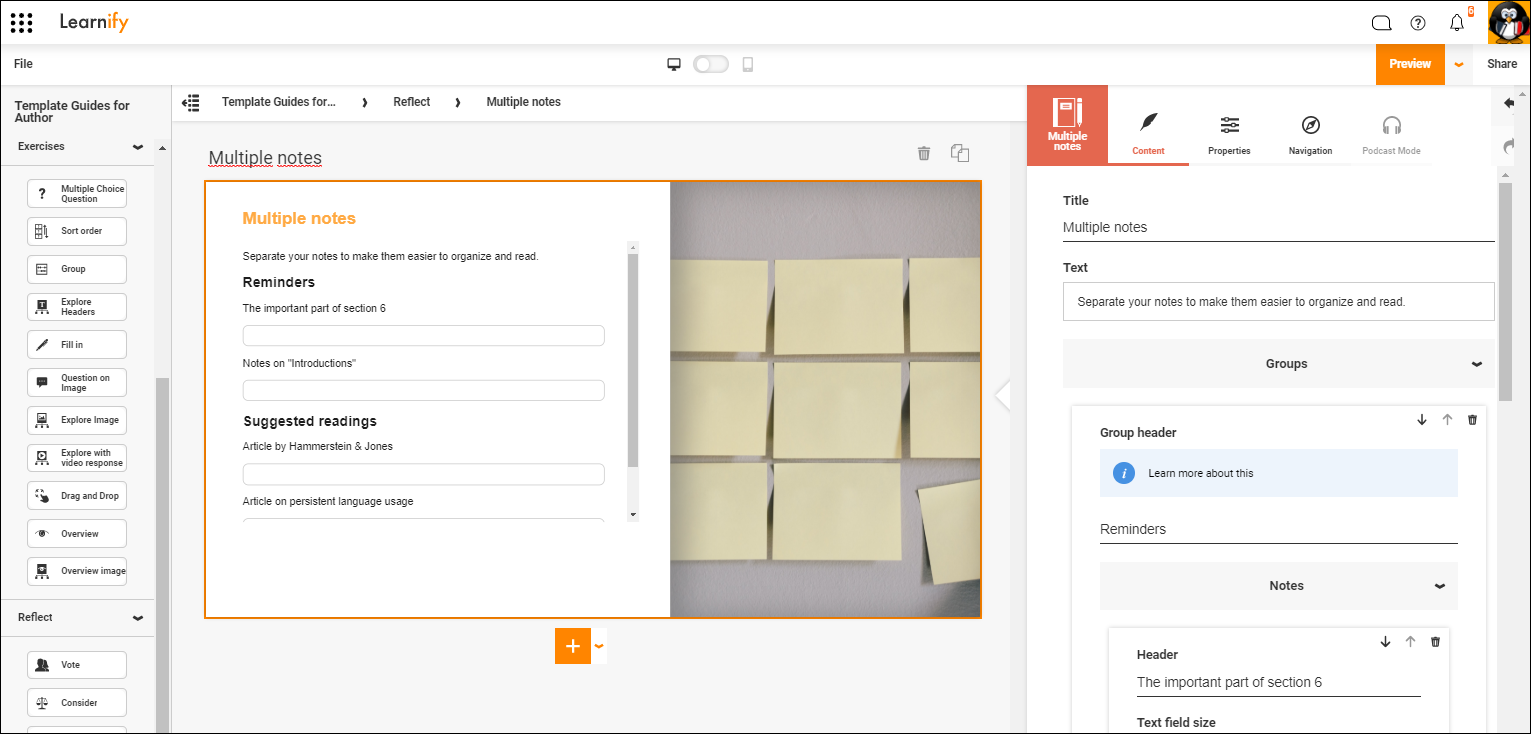Open the Multiple Choice Question exercise
Image resolution: width=1531 pixels, height=734 pixels.
coord(77,193)
